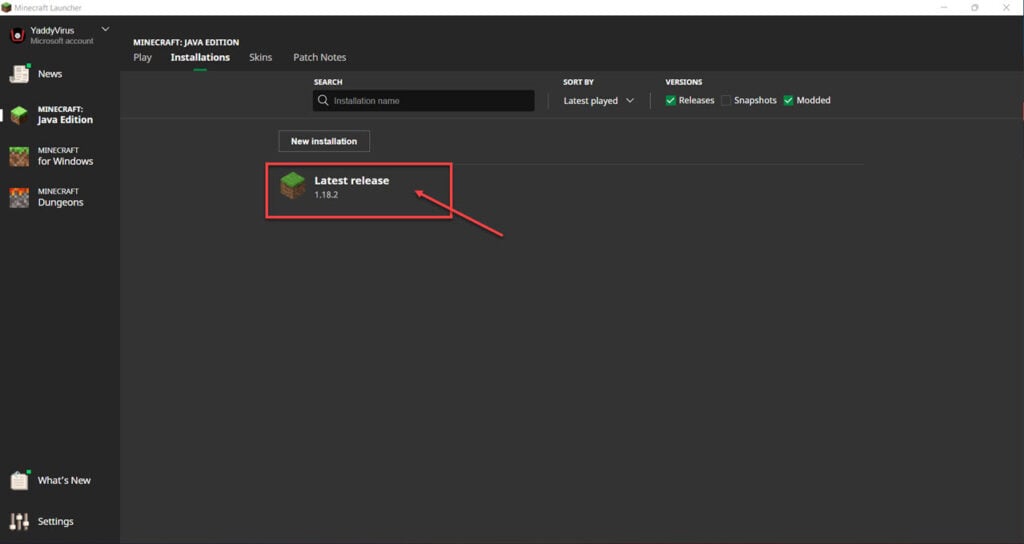Open the Settings sliders icon

point(19,521)
